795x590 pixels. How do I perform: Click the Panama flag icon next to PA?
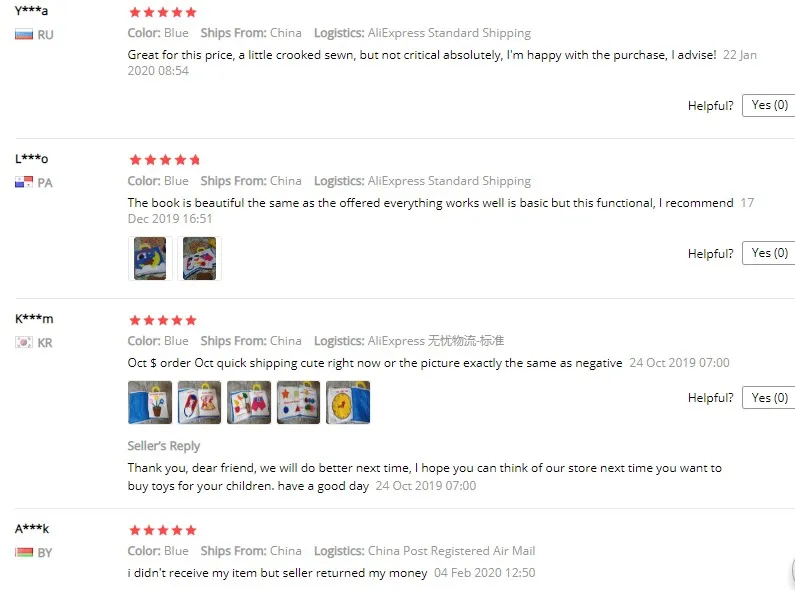tap(24, 182)
